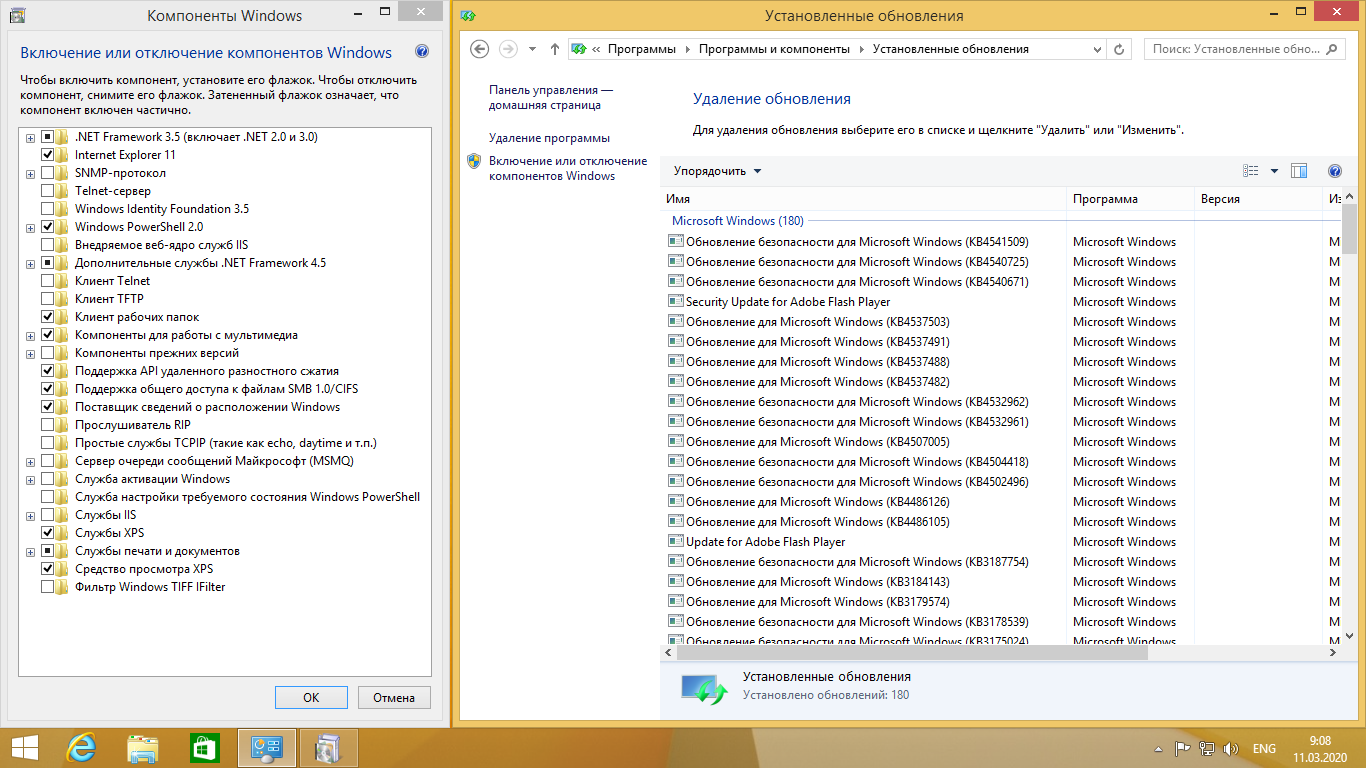1366x768 pixels.
Task: Open the Упорядочить dropdown menu
Action: (717, 171)
